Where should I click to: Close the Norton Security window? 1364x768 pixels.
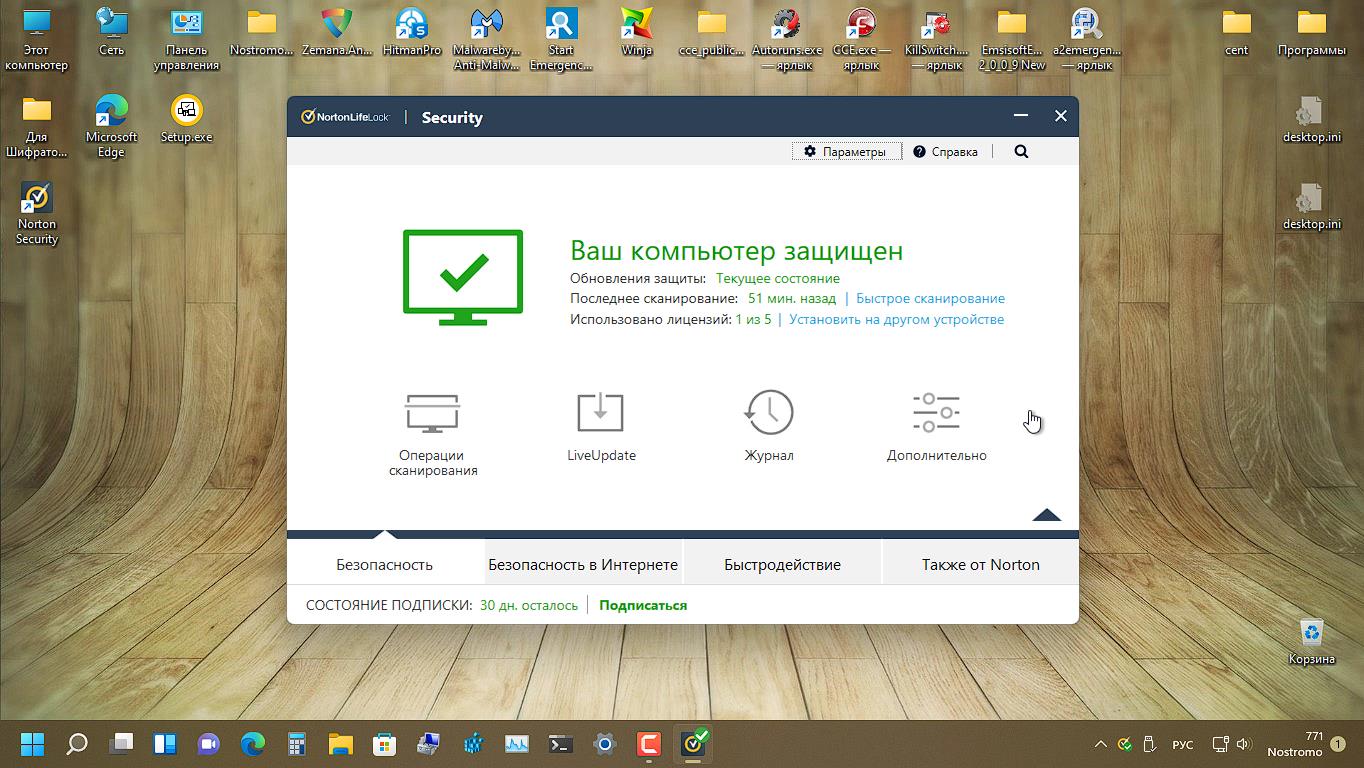[1061, 116]
